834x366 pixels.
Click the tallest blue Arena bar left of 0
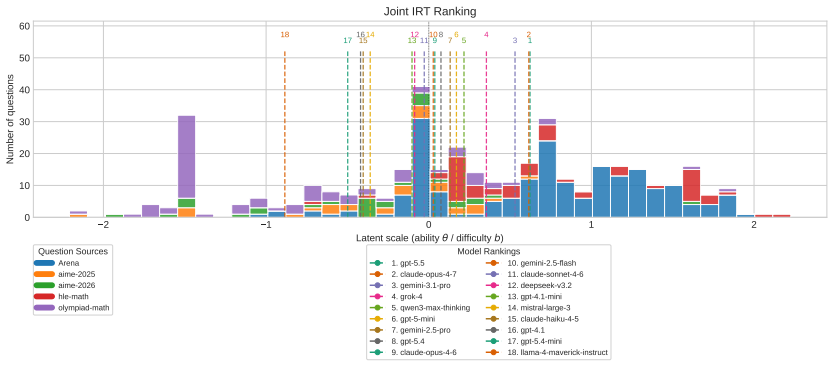(421, 168)
